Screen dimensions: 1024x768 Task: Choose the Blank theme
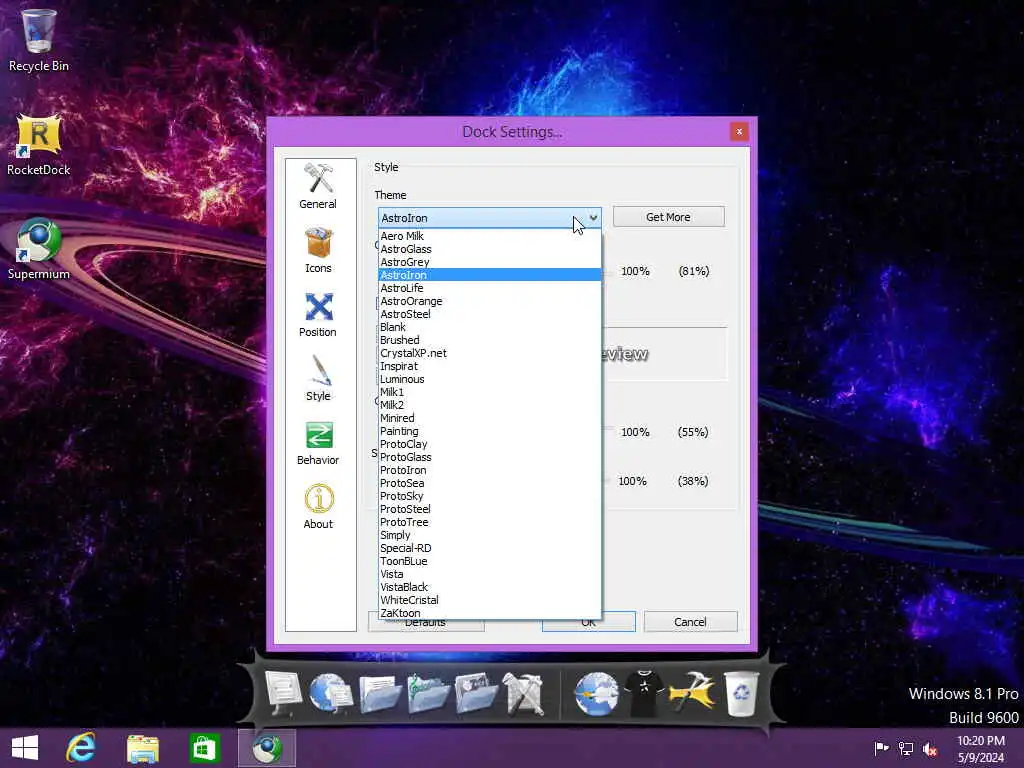490,327
